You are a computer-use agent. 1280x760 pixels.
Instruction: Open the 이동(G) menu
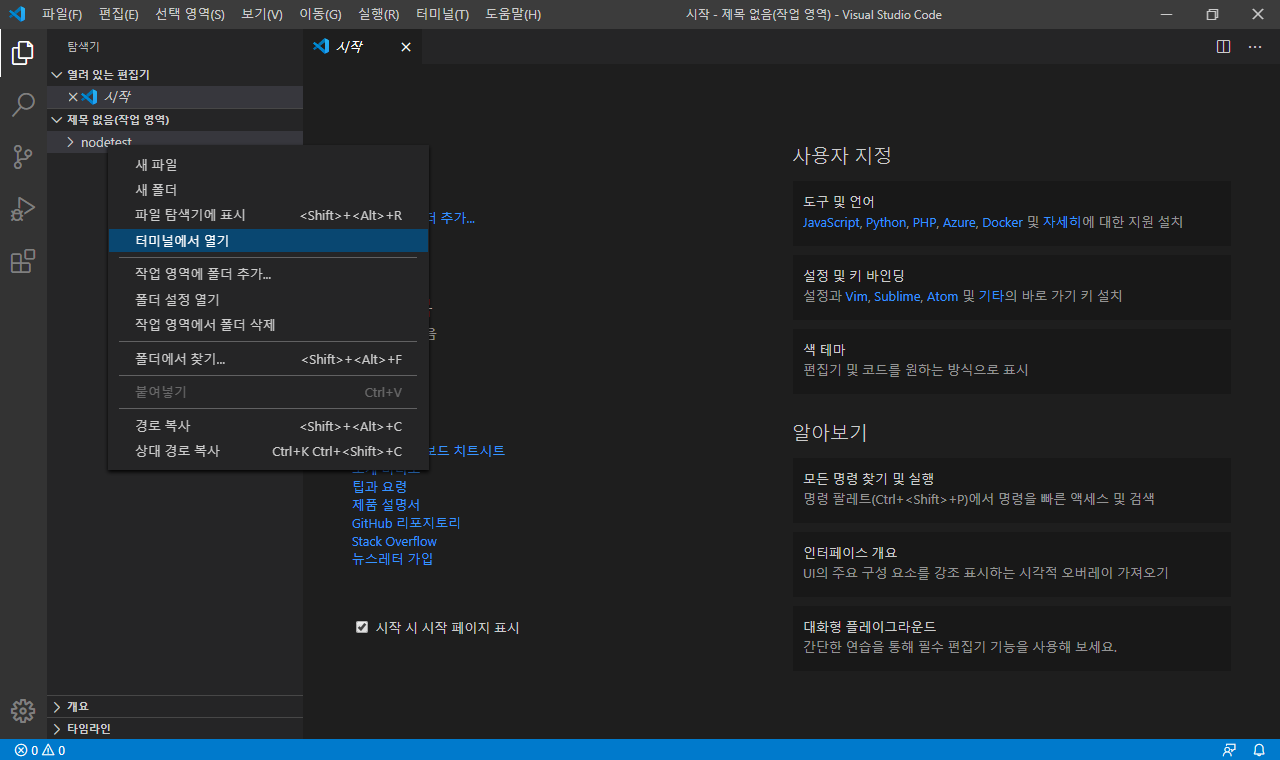coord(320,15)
